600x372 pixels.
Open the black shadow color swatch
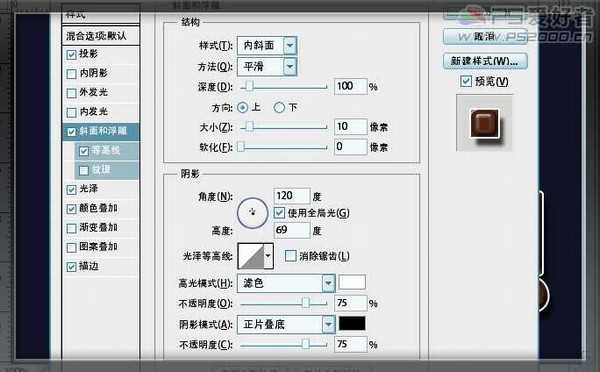click(x=352, y=324)
